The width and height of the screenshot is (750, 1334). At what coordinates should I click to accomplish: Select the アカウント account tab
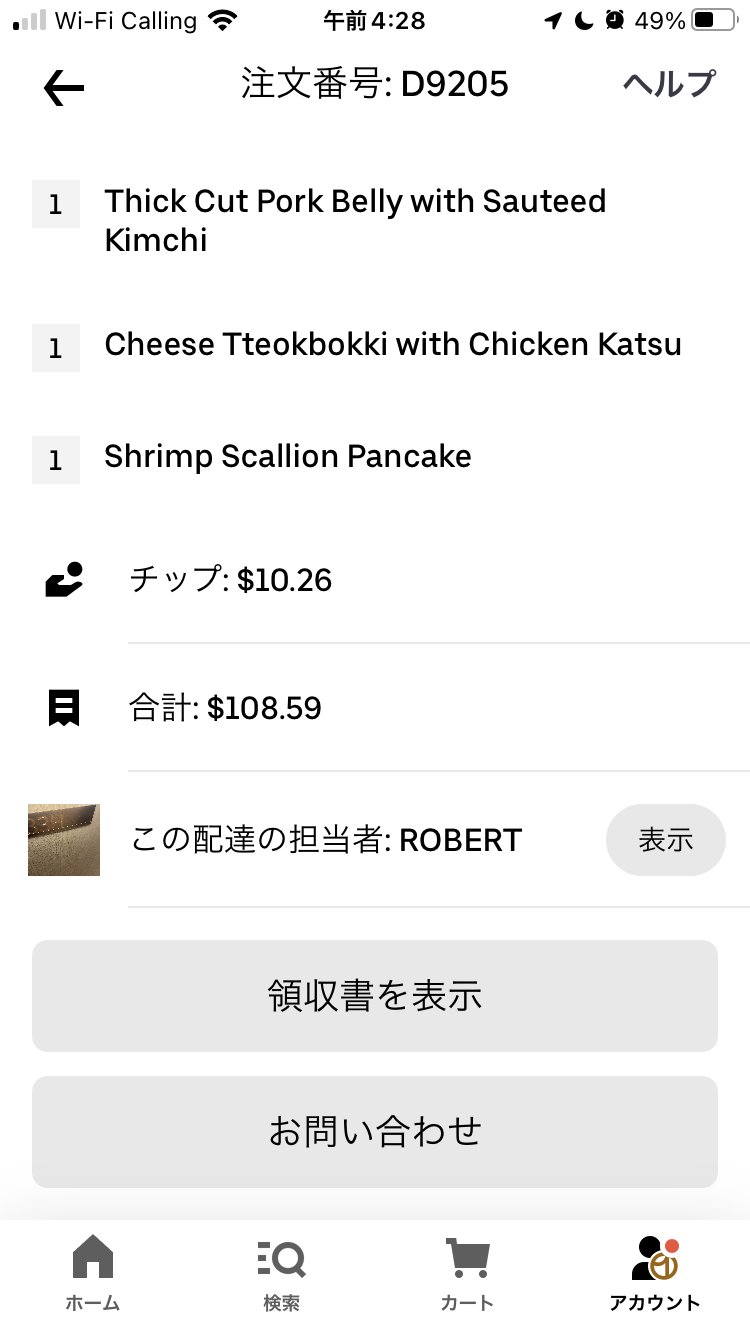pyautogui.click(x=655, y=1272)
